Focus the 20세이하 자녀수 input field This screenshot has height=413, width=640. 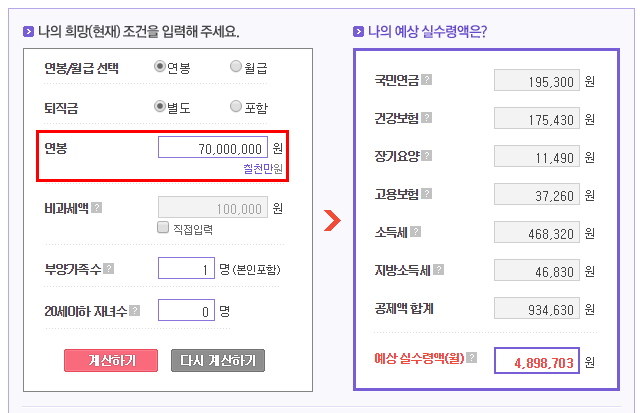coord(187,310)
